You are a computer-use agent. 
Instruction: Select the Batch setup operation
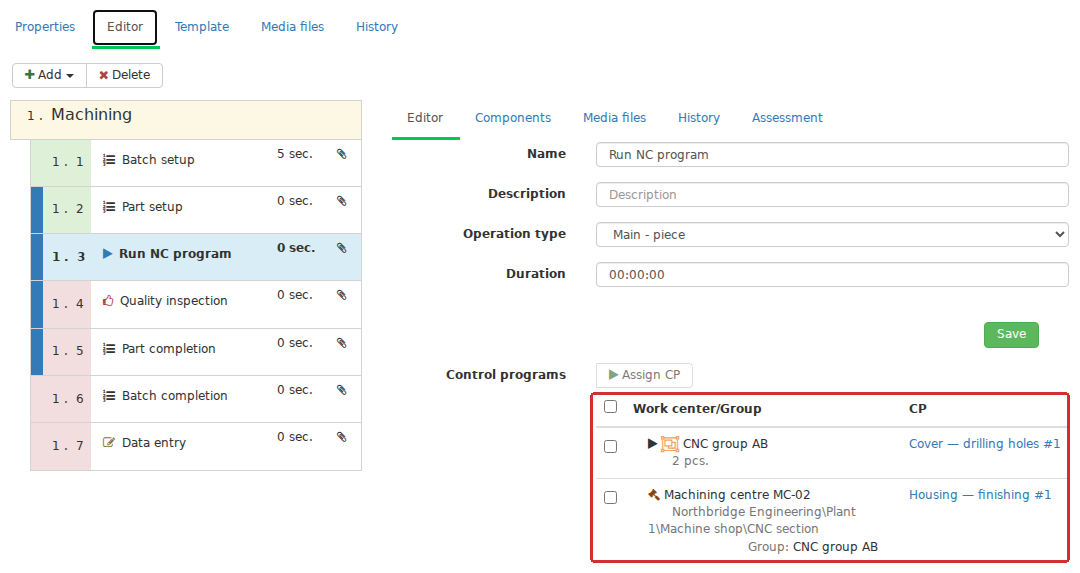[x=196, y=163]
